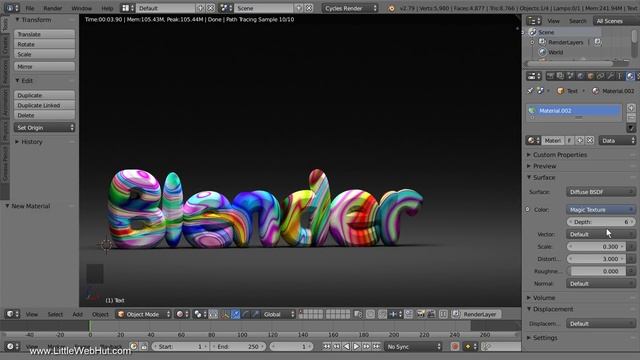
Task: Open the Magic Texture color dropdown
Action: coord(601,209)
